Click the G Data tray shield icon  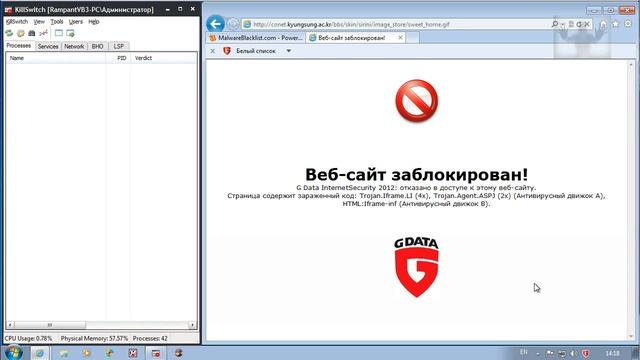tap(586, 353)
